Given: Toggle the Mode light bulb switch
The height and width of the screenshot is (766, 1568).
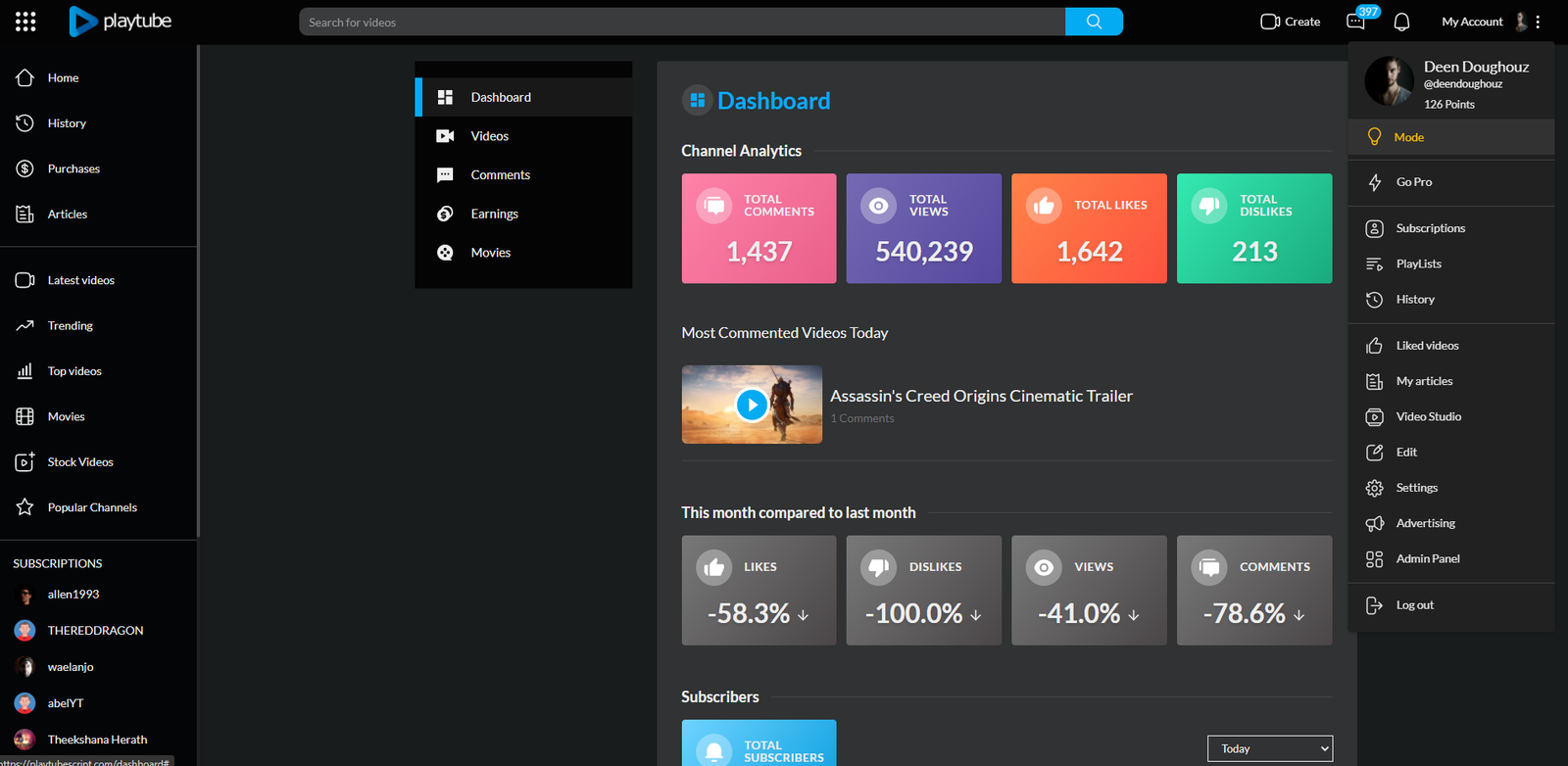Looking at the screenshot, I should point(1375,137).
